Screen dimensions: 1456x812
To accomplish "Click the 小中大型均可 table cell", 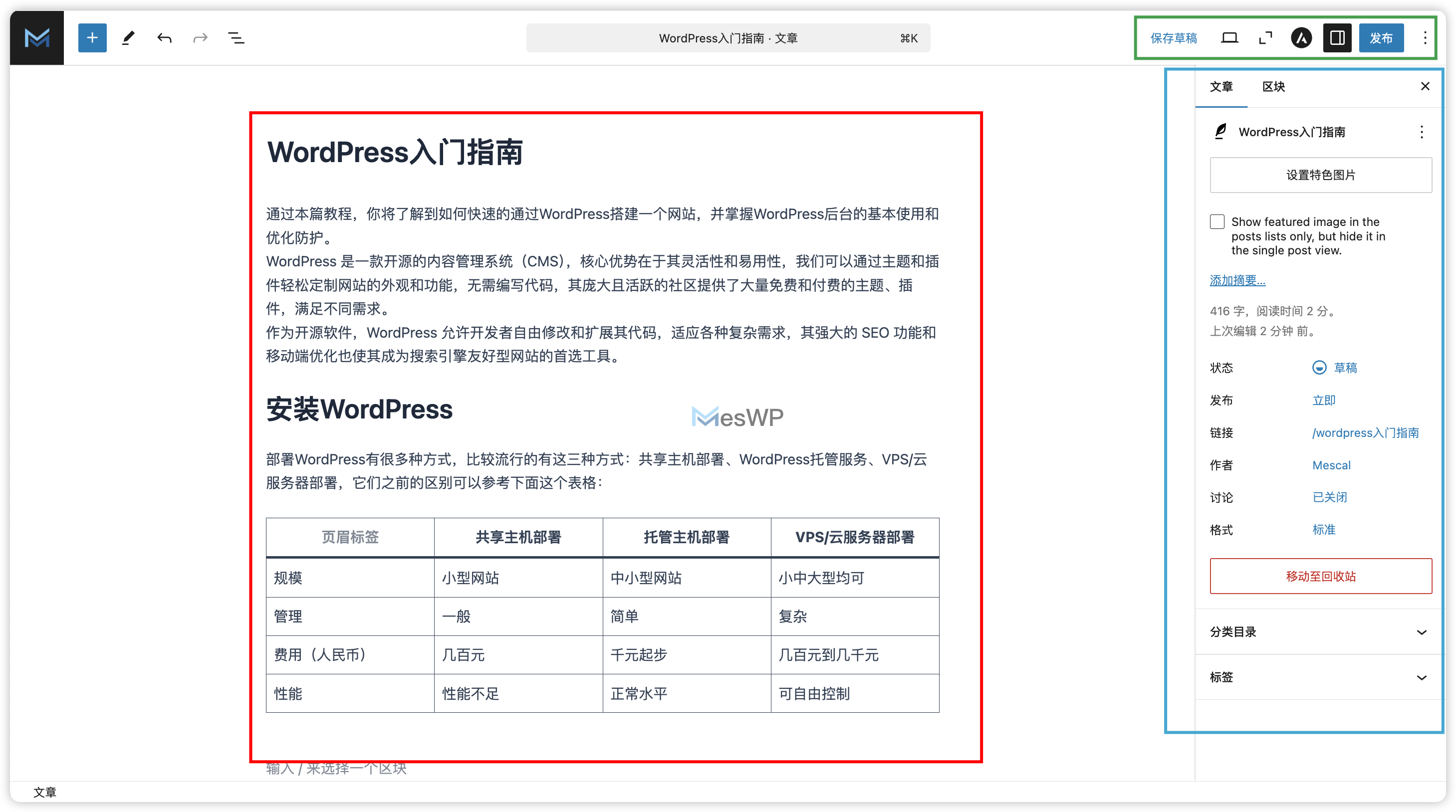I will (x=855, y=578).
